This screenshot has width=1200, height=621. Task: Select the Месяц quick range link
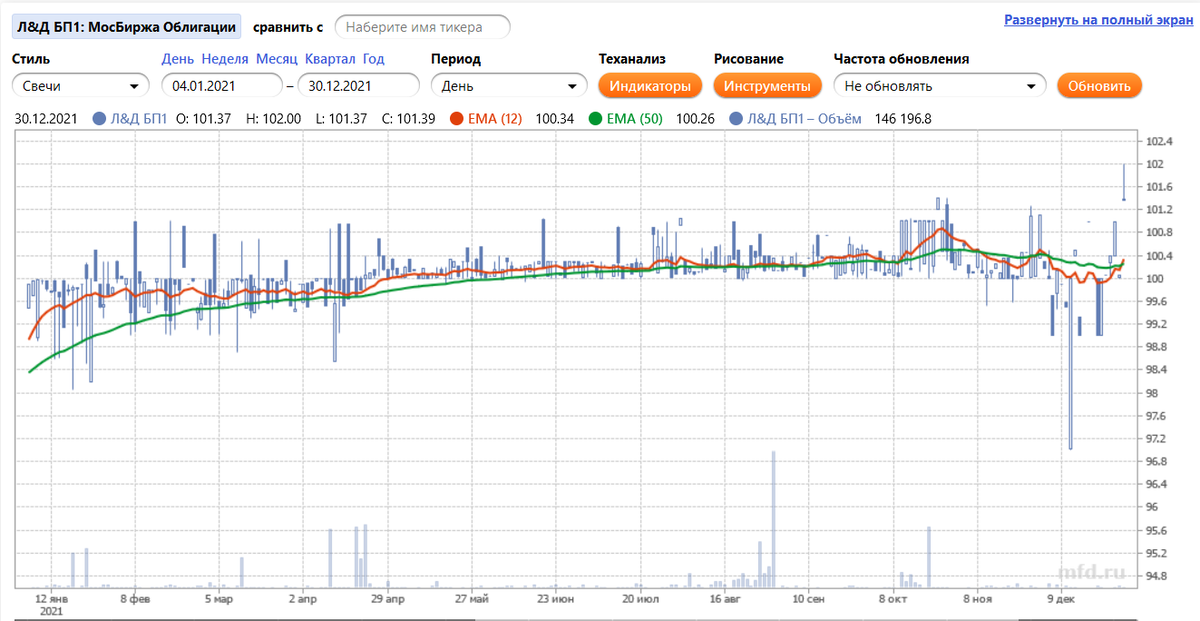click(x=276, y=59)
